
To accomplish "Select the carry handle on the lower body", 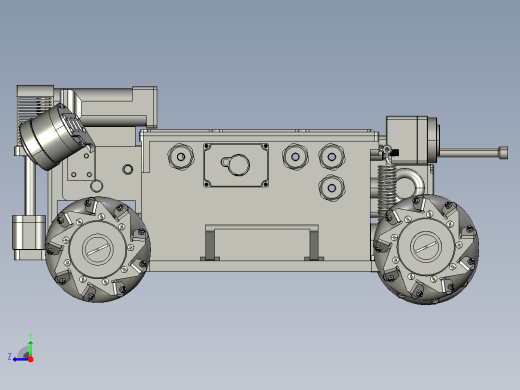I will point(262,242).
